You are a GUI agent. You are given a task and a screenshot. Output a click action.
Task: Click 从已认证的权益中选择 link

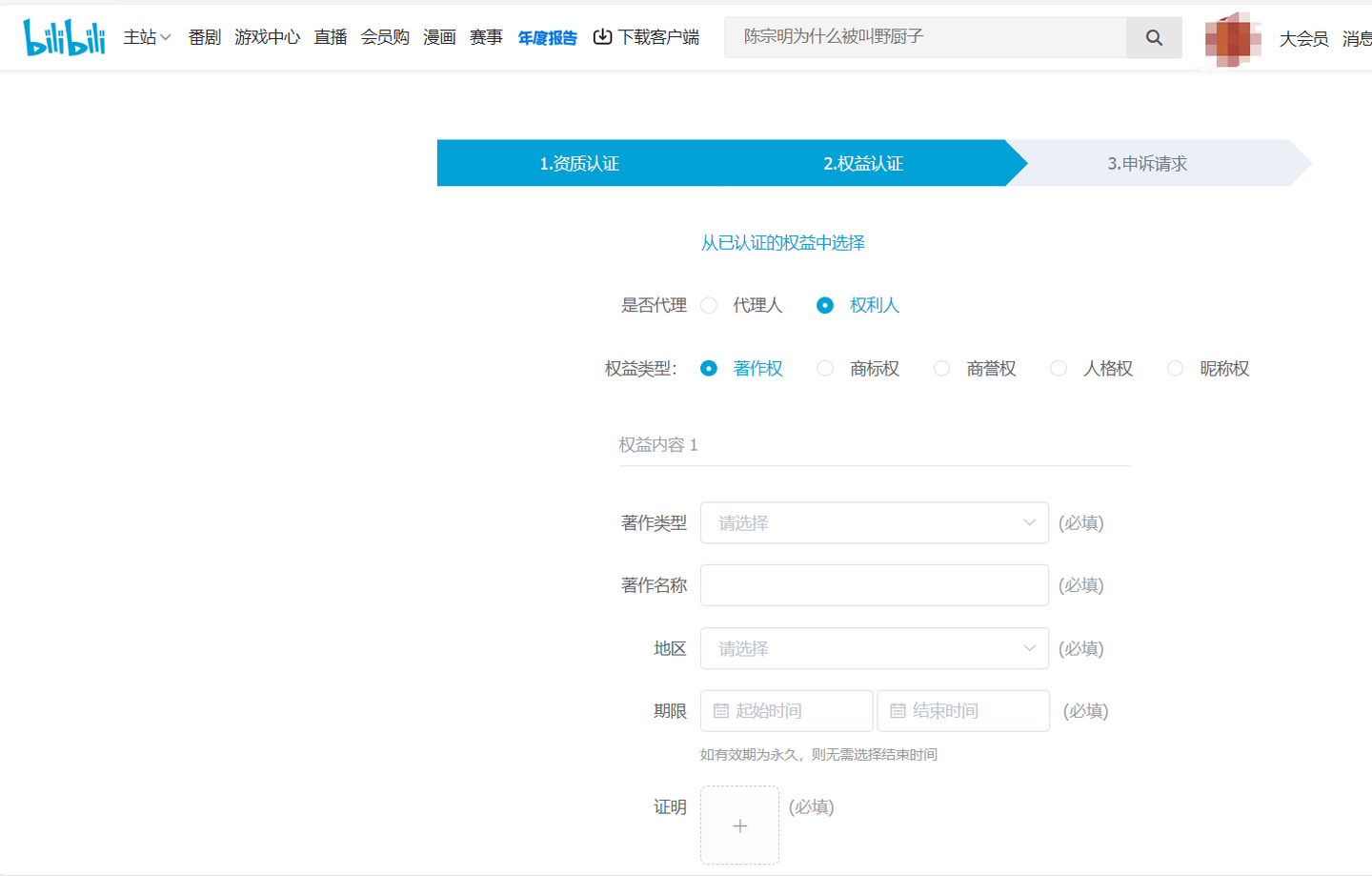pyautogui.click(x=783, y=243)
